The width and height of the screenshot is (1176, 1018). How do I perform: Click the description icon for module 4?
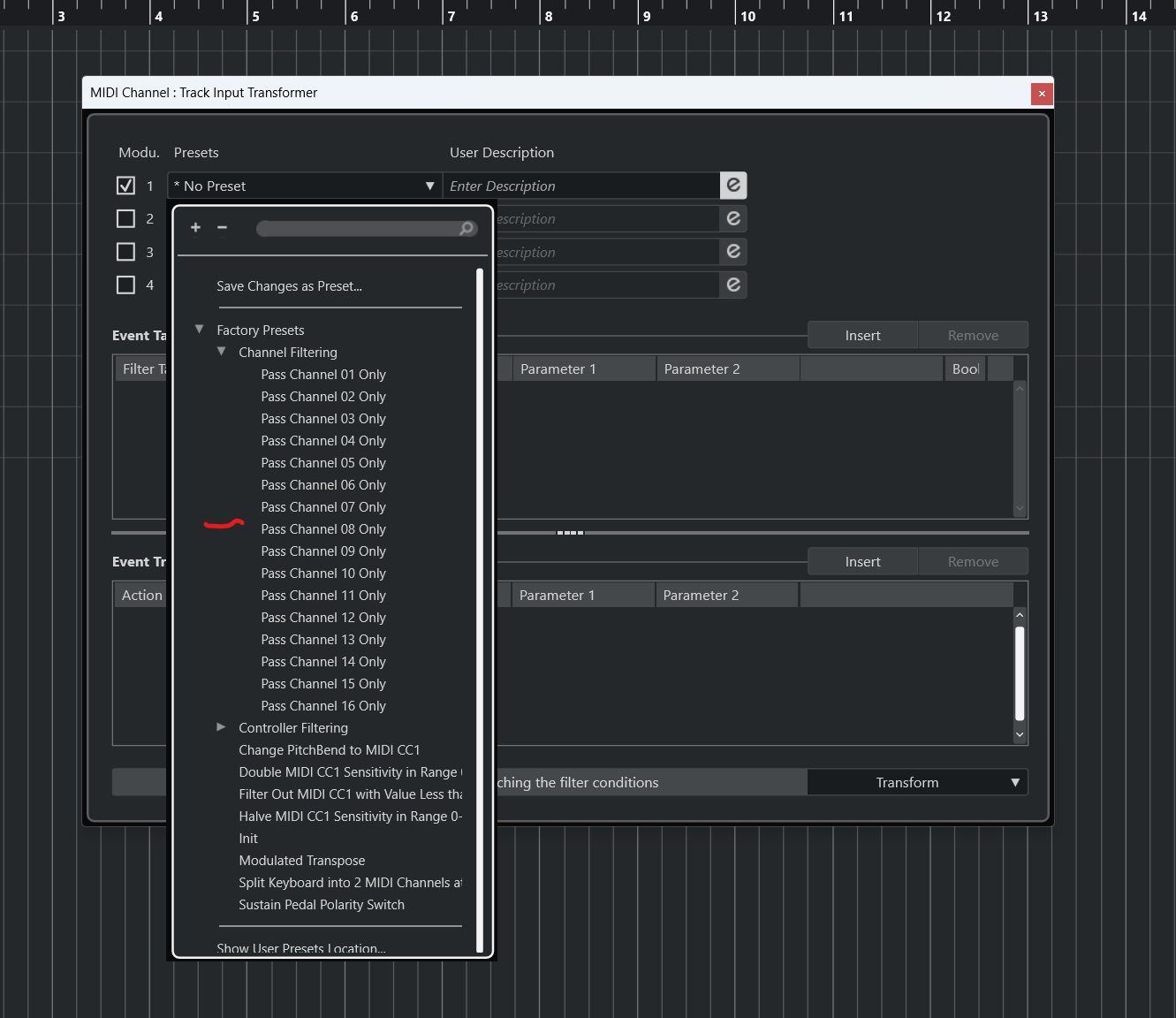pos(733,285)
